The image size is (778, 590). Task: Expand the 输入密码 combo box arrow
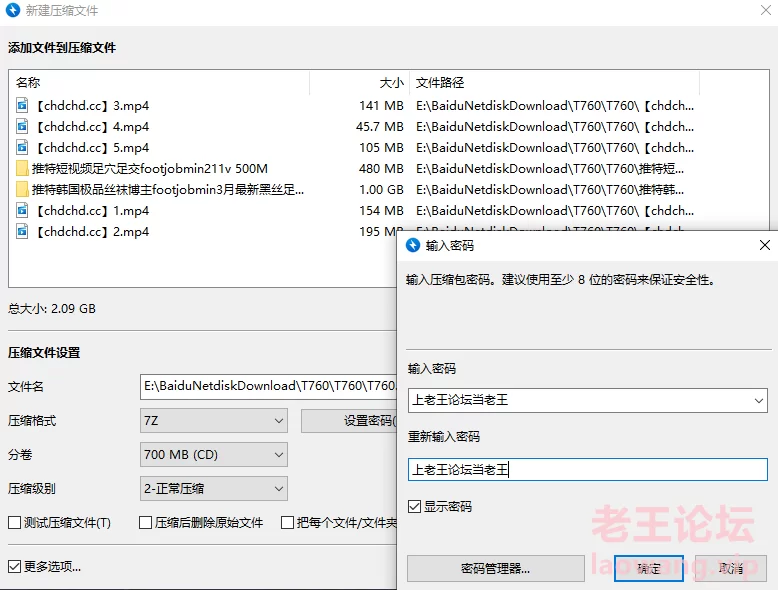759,400
